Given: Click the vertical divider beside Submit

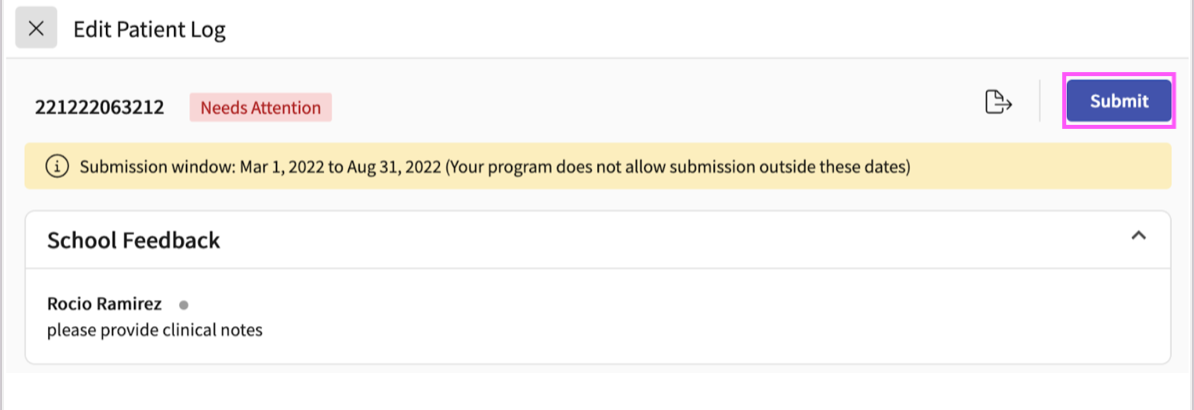Looking at the screenshot, I should (1039, 101).
